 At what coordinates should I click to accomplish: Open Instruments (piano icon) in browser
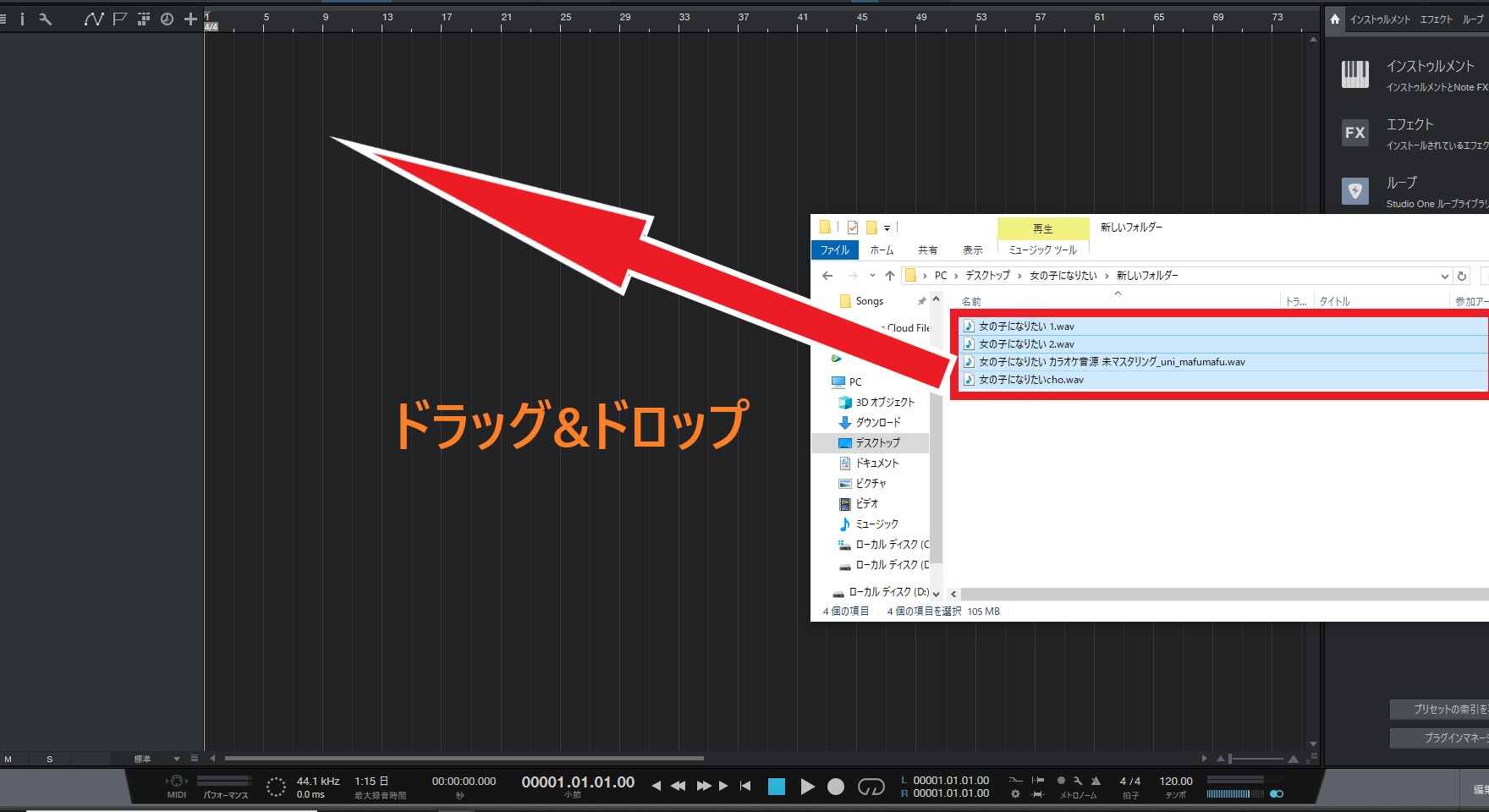(1355, 74)
